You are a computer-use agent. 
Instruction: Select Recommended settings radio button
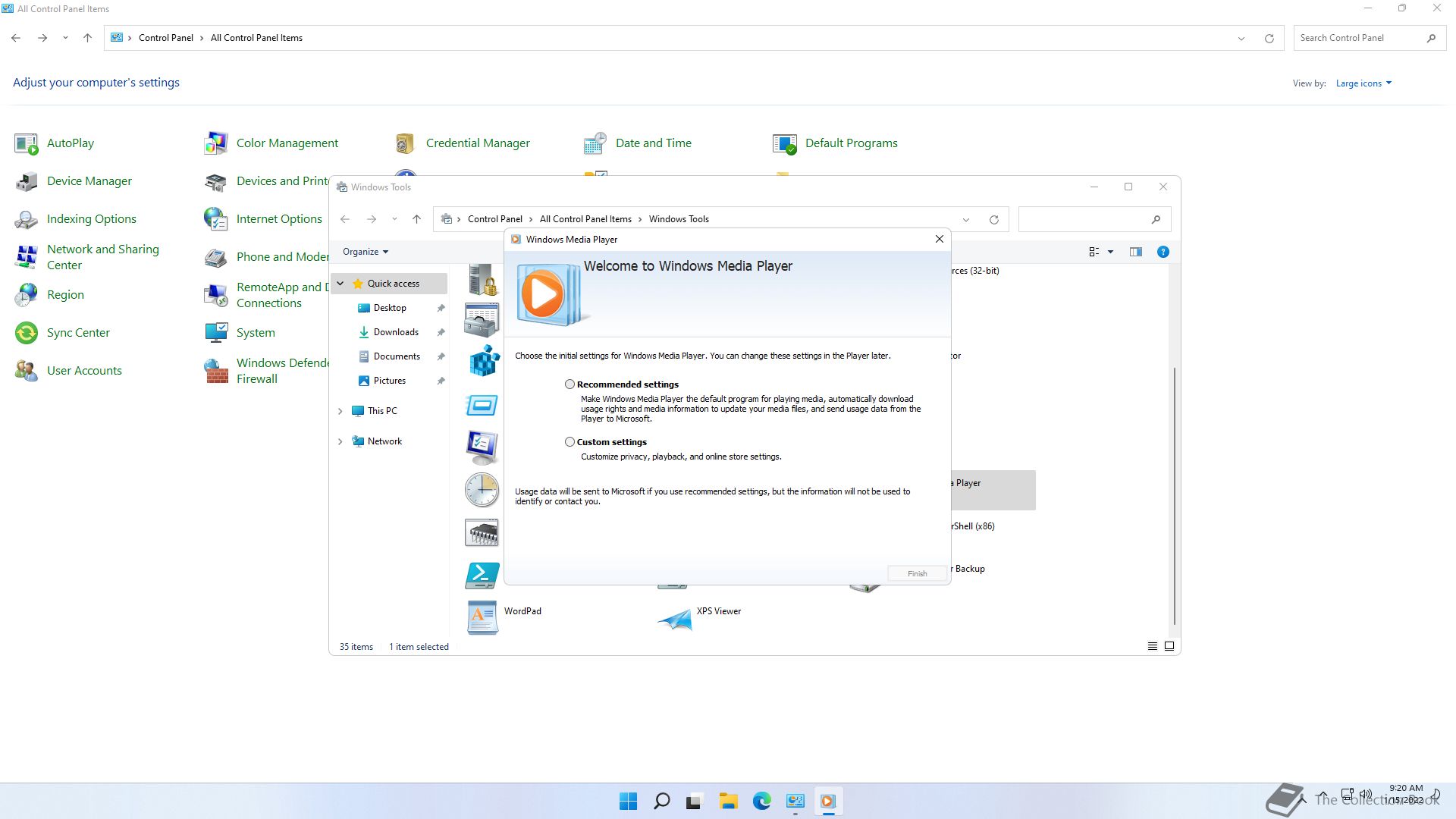570,384
